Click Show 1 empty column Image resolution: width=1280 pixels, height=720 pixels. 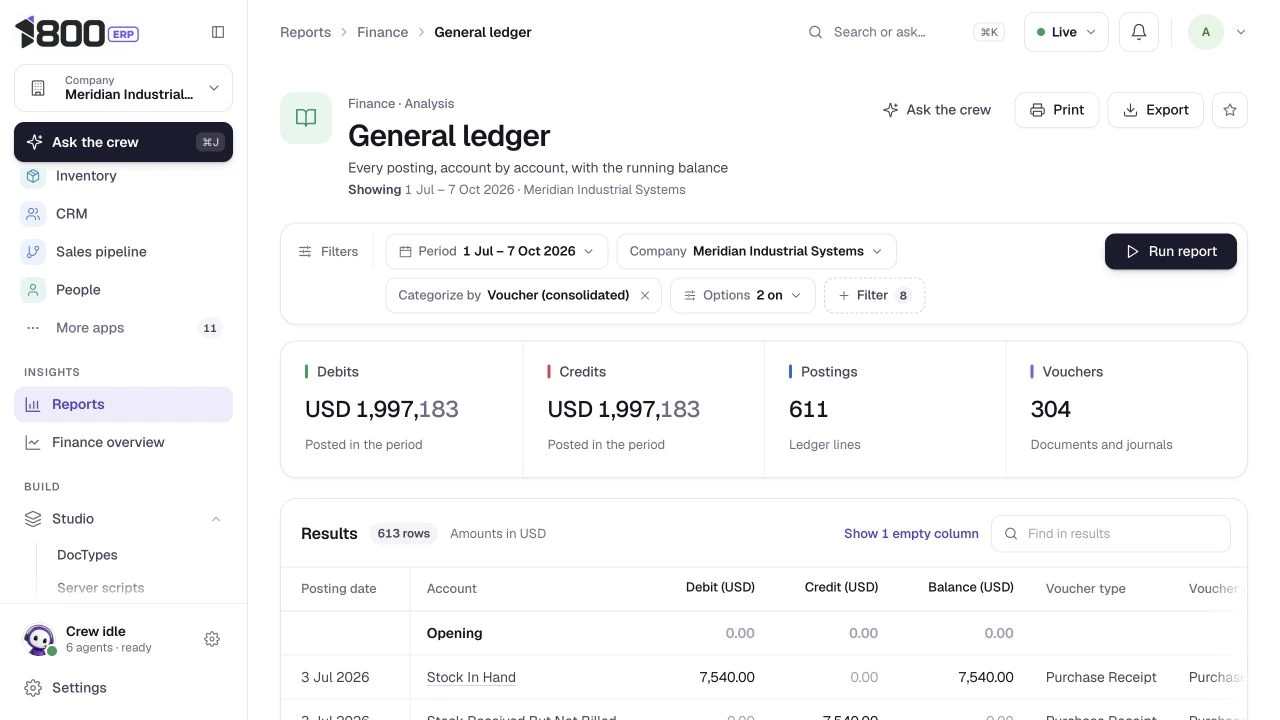coord(911,534)
